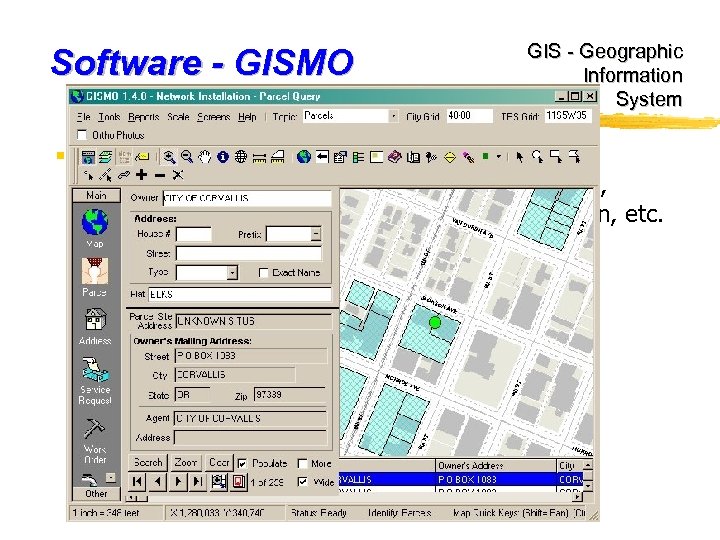Screen dimensions: 720x540
Task: Select the Other sidebar group button
Action: (x=96, y=494)
